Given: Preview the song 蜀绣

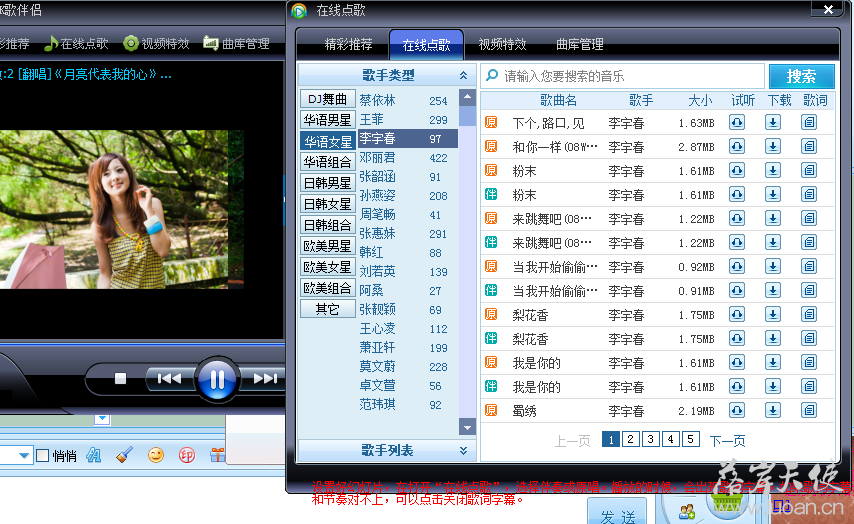Looking at the screenshot, I should pos(737,410).
